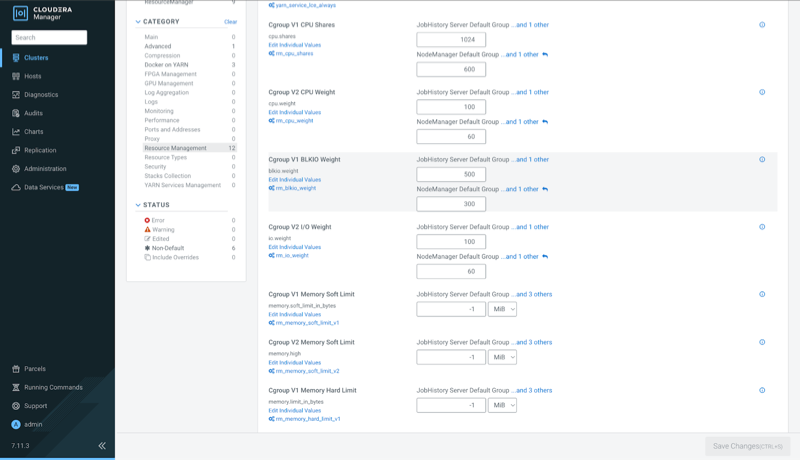Click Clear link in Category filter
Image resolution: width=800 pixels, height=460 pixels.
(230, 21)
